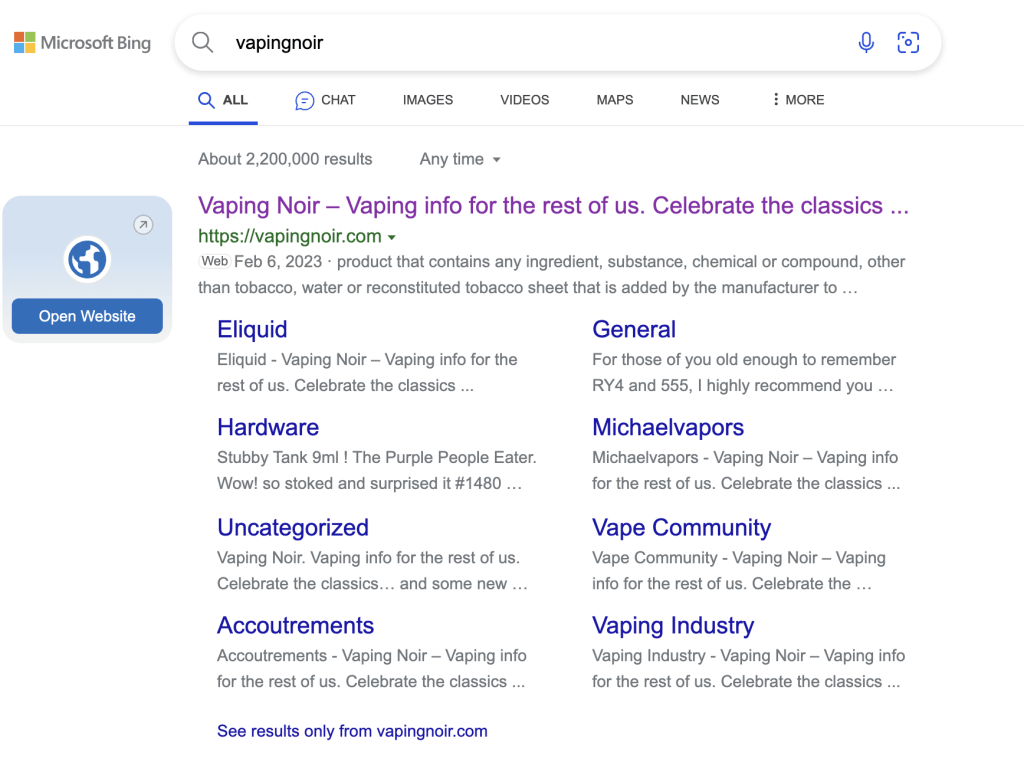Switch to the Videos tab
The height and width of the screenshot is (775, 1024).
[525, 100]
